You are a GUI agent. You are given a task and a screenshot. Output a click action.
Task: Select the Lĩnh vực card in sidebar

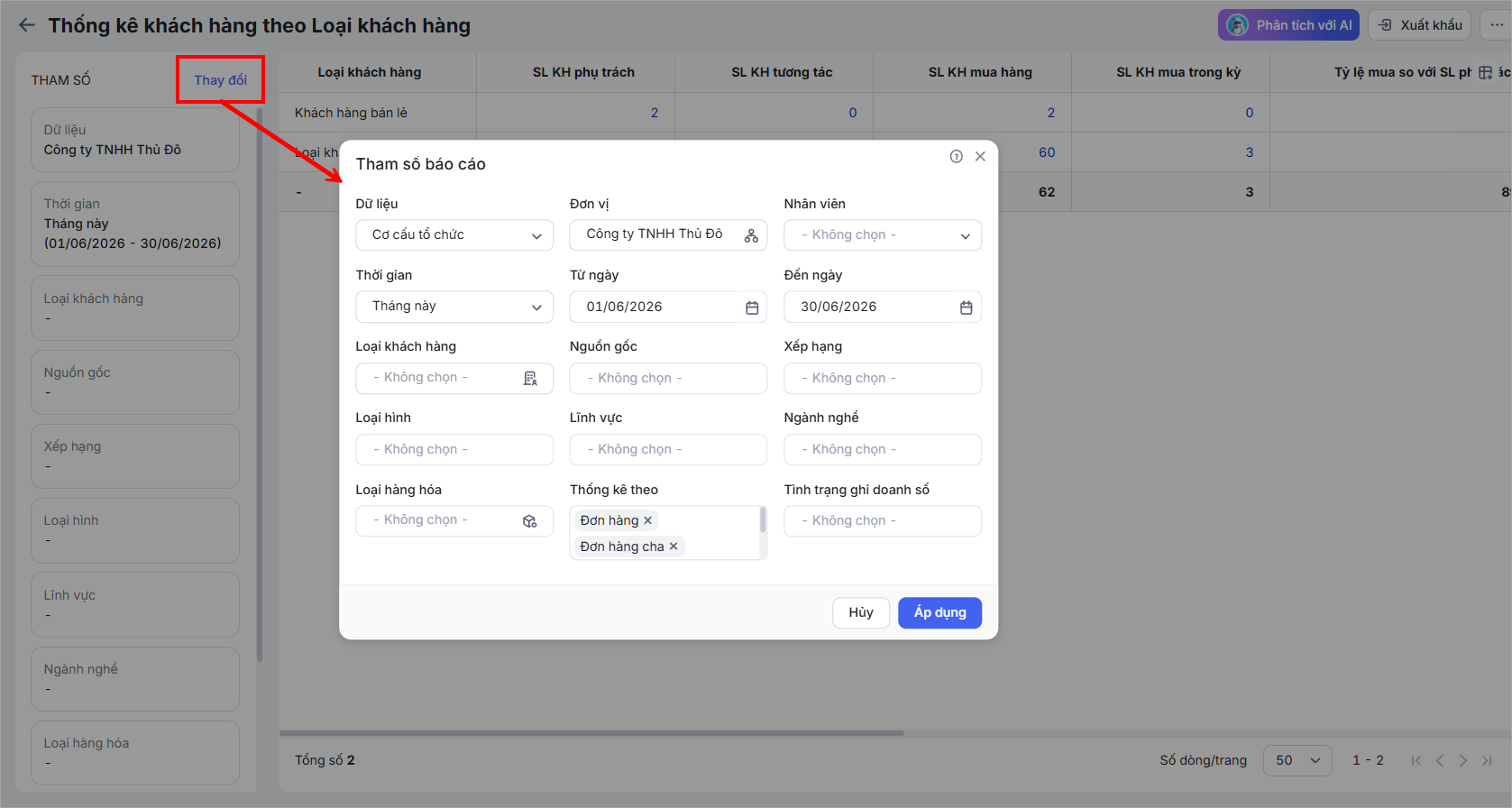click(135, 605)
